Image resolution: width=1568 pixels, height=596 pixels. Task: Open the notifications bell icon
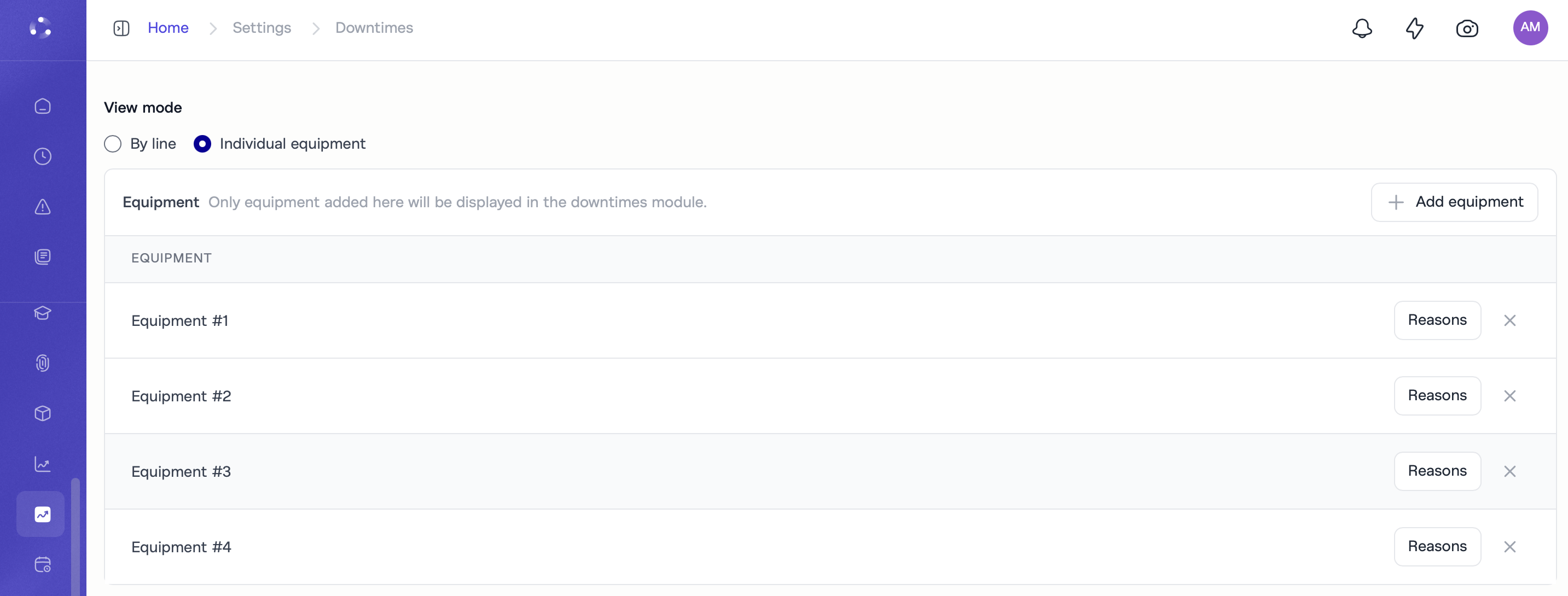(x=1362, y=28)
